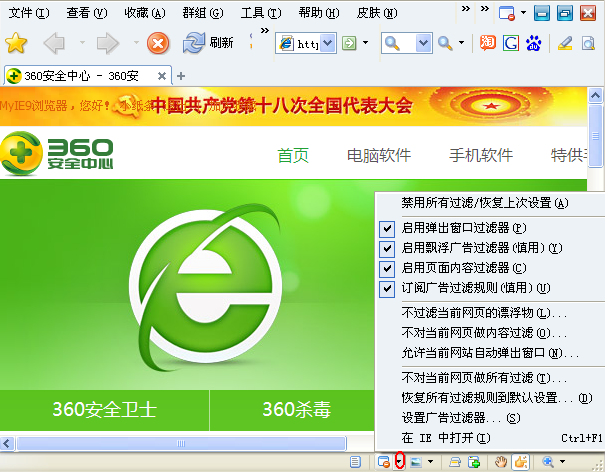Viewport: 605px width, 472px height.
Task: Expand hidden toolbar items chevron near refresh
Action: point(264,30)
